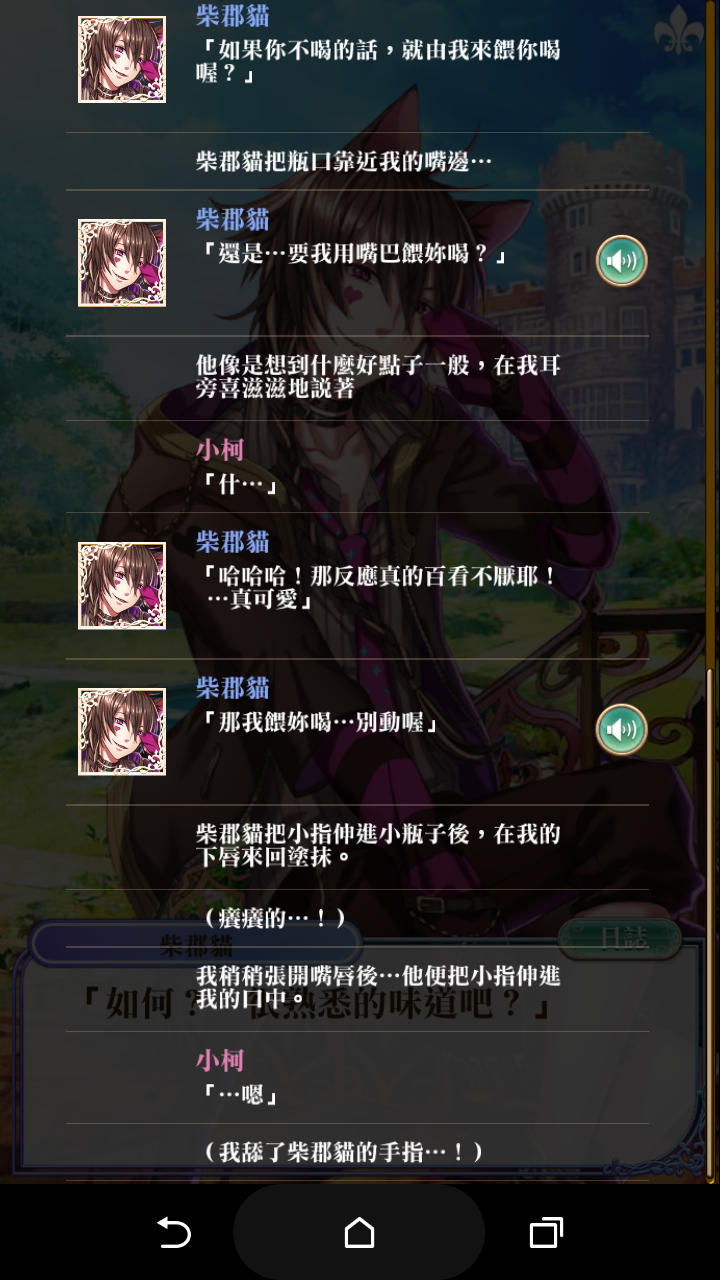Viewport: 720px width, 1280px height.
Task: Click the 日誌 log button
Action: [620, 938]
